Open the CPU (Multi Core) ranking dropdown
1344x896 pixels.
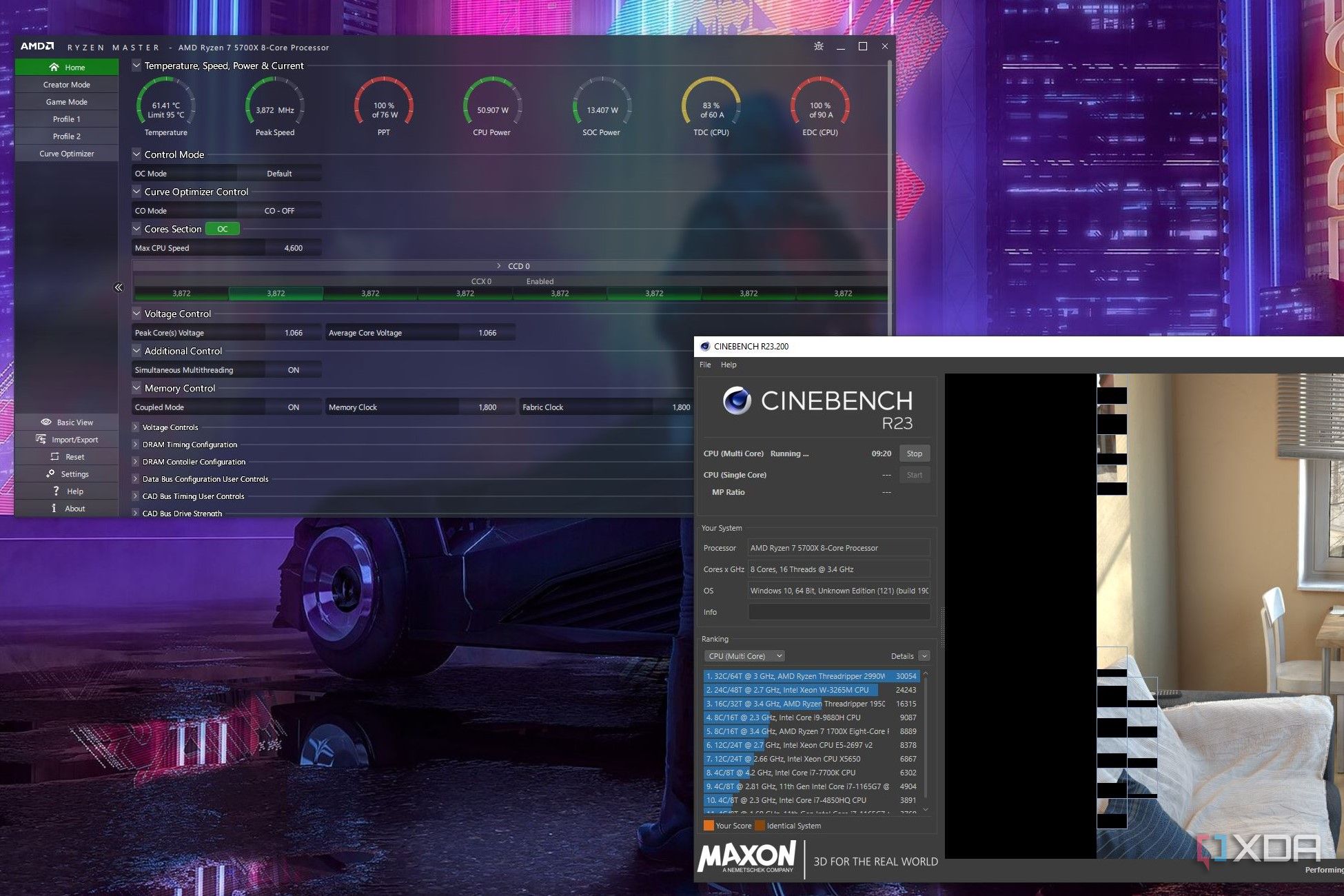pyautogui.click(x=744, y=656)
